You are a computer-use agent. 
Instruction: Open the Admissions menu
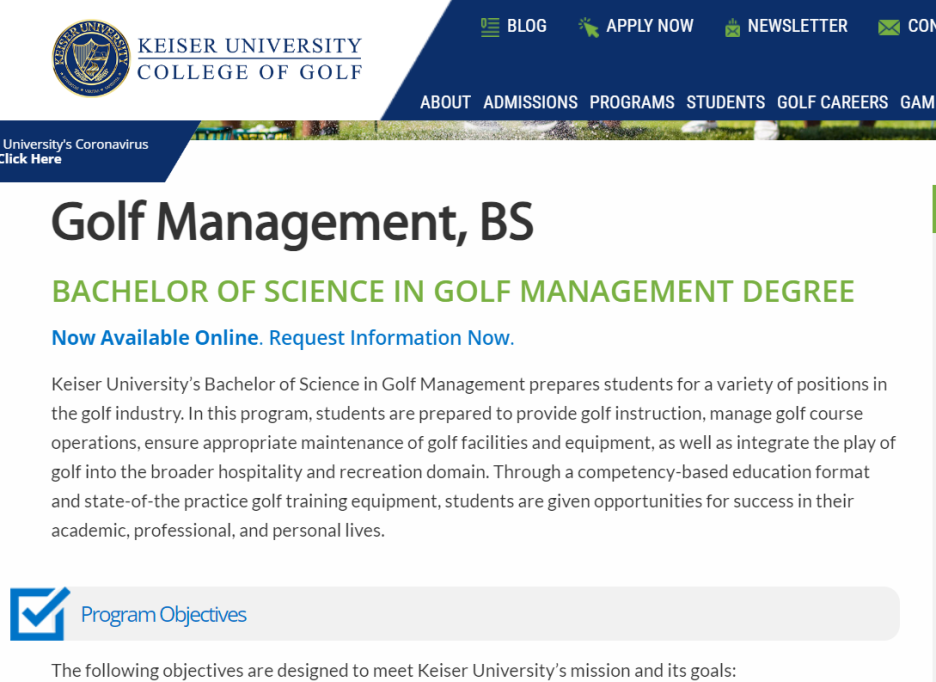click(530, 102)
